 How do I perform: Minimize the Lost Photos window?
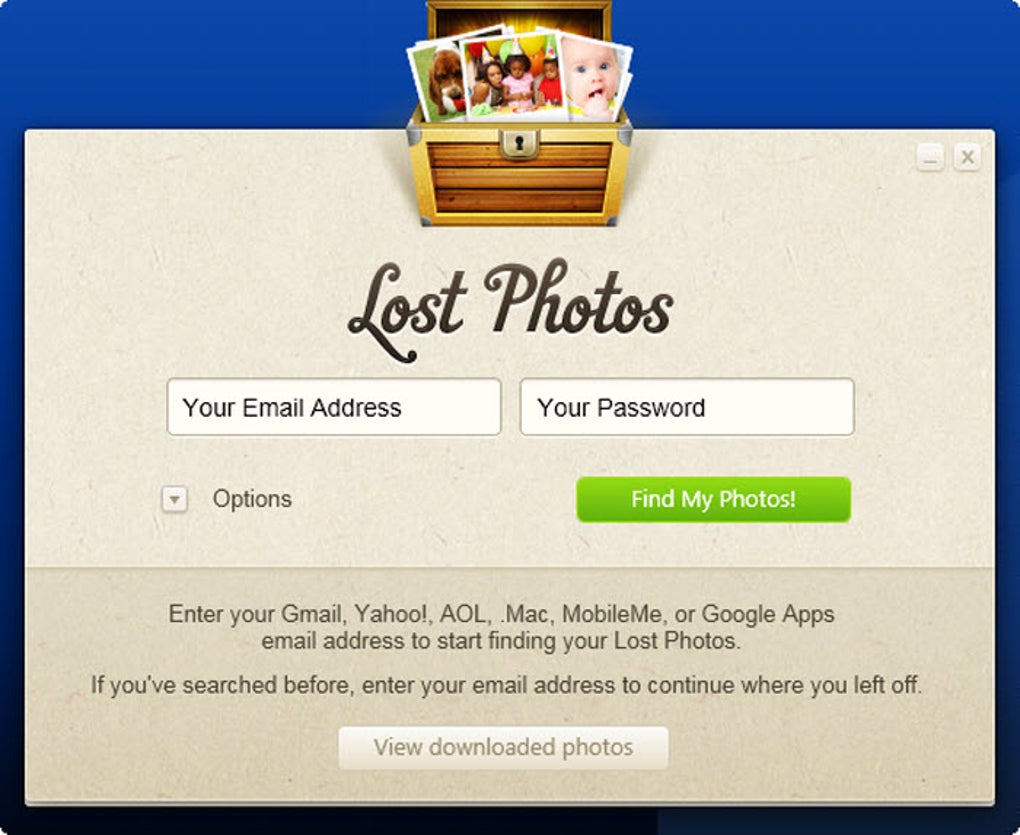tap(930, 157)
